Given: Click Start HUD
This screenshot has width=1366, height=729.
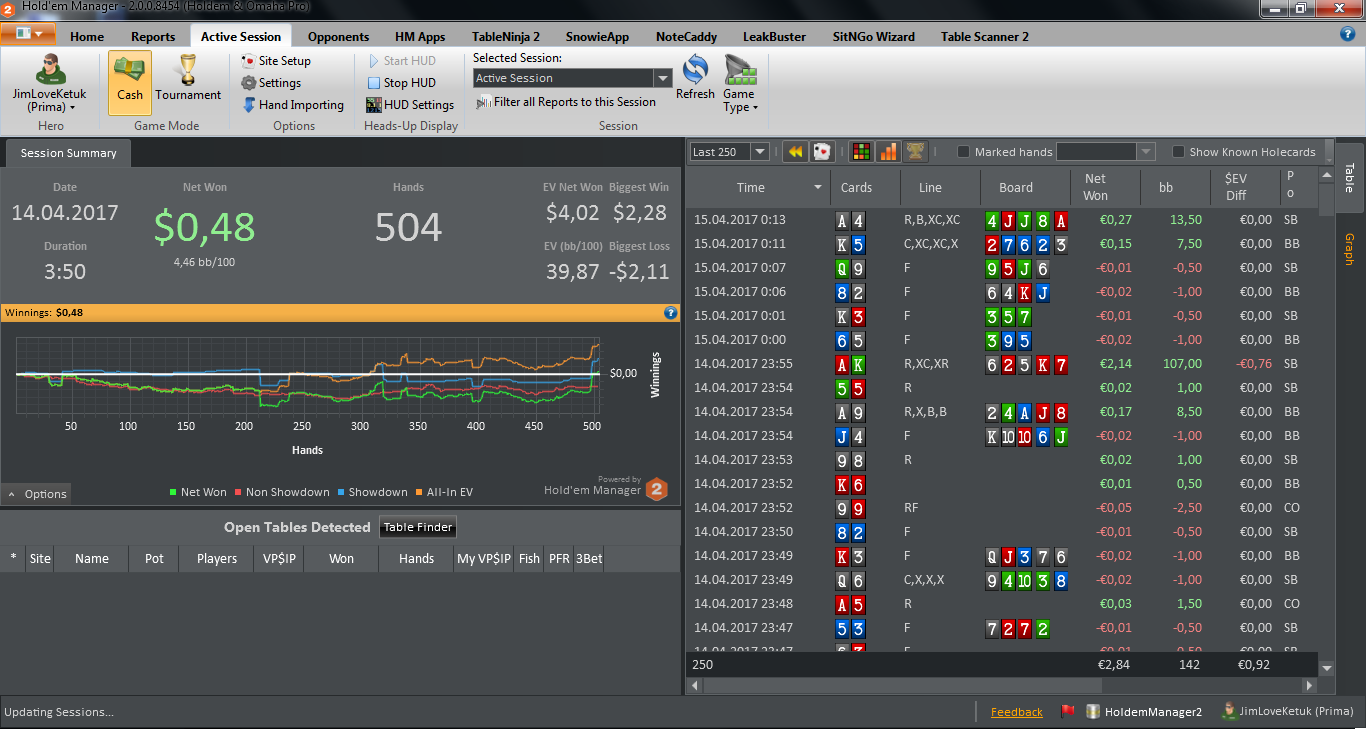Looking at the screenshot, I should pyautogui.click(x=401, y=61).
